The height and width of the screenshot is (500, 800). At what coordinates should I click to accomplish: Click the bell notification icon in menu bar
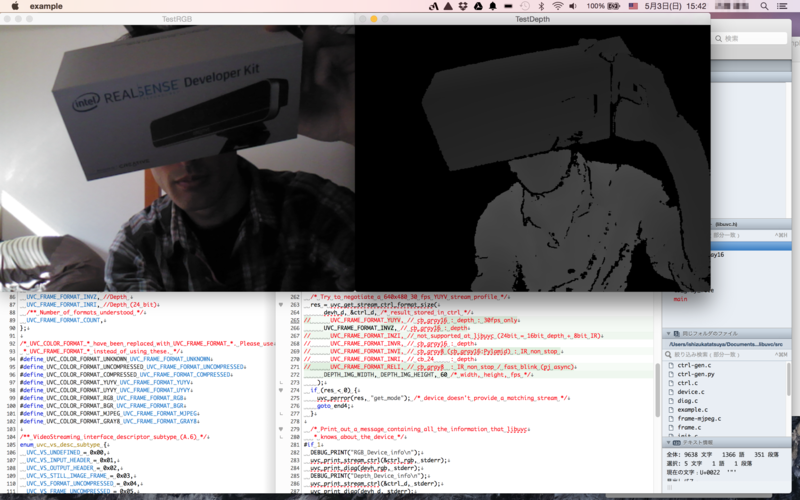click(x=493, y=6)
